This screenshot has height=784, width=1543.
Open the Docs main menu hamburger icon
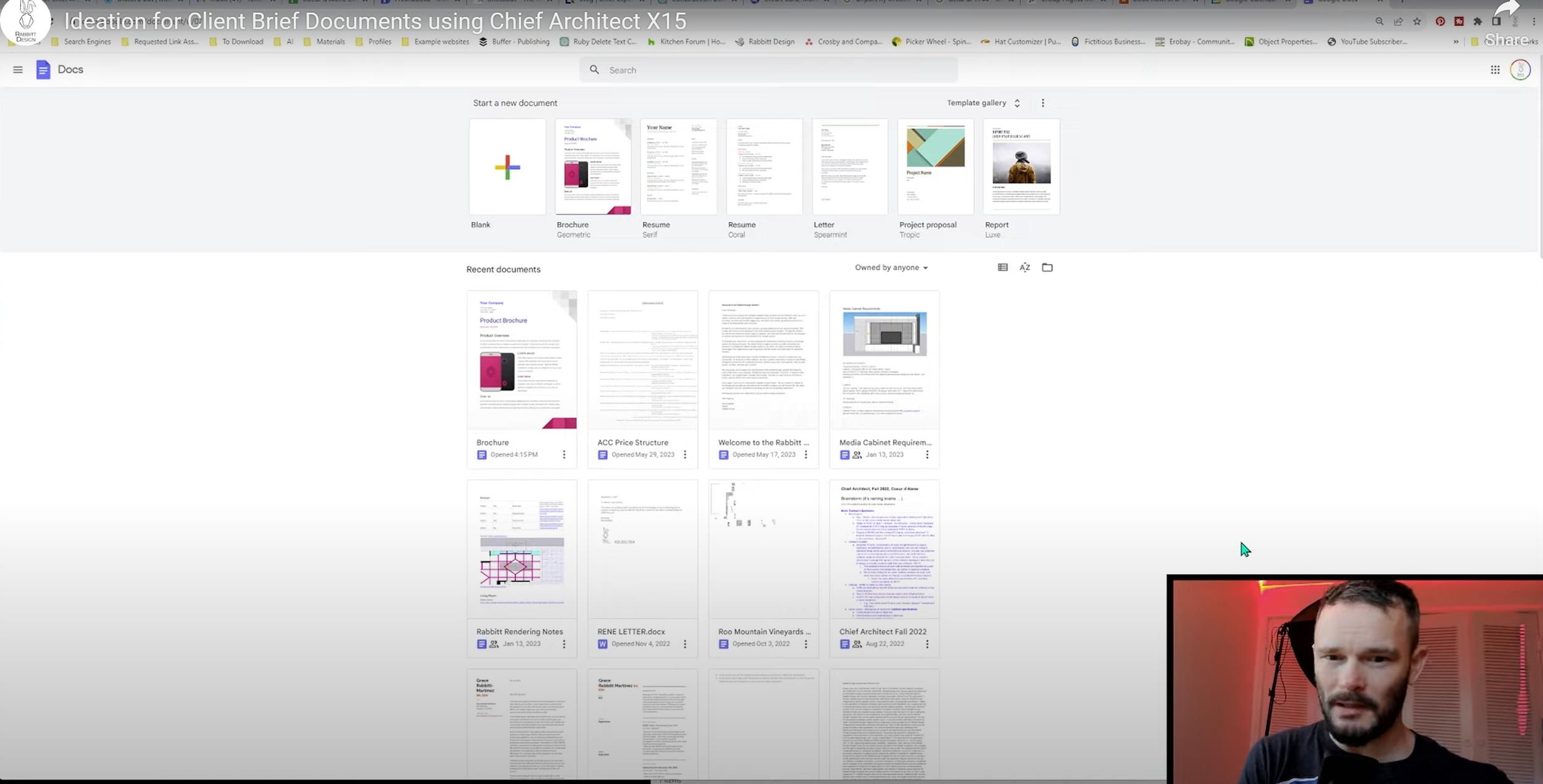click(18, 70)
